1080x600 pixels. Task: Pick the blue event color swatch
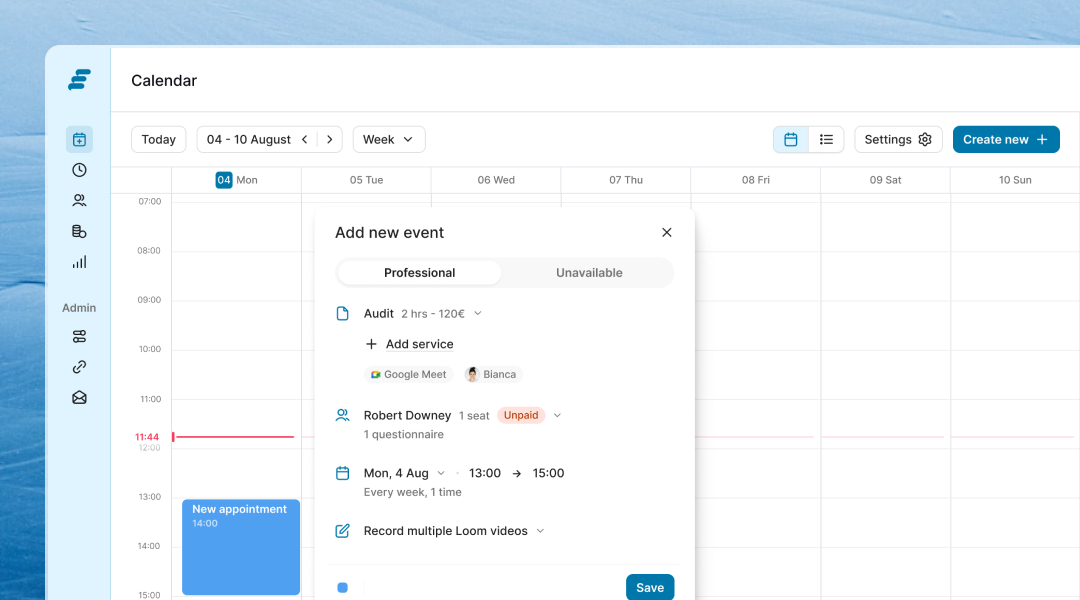coord(342,587)
